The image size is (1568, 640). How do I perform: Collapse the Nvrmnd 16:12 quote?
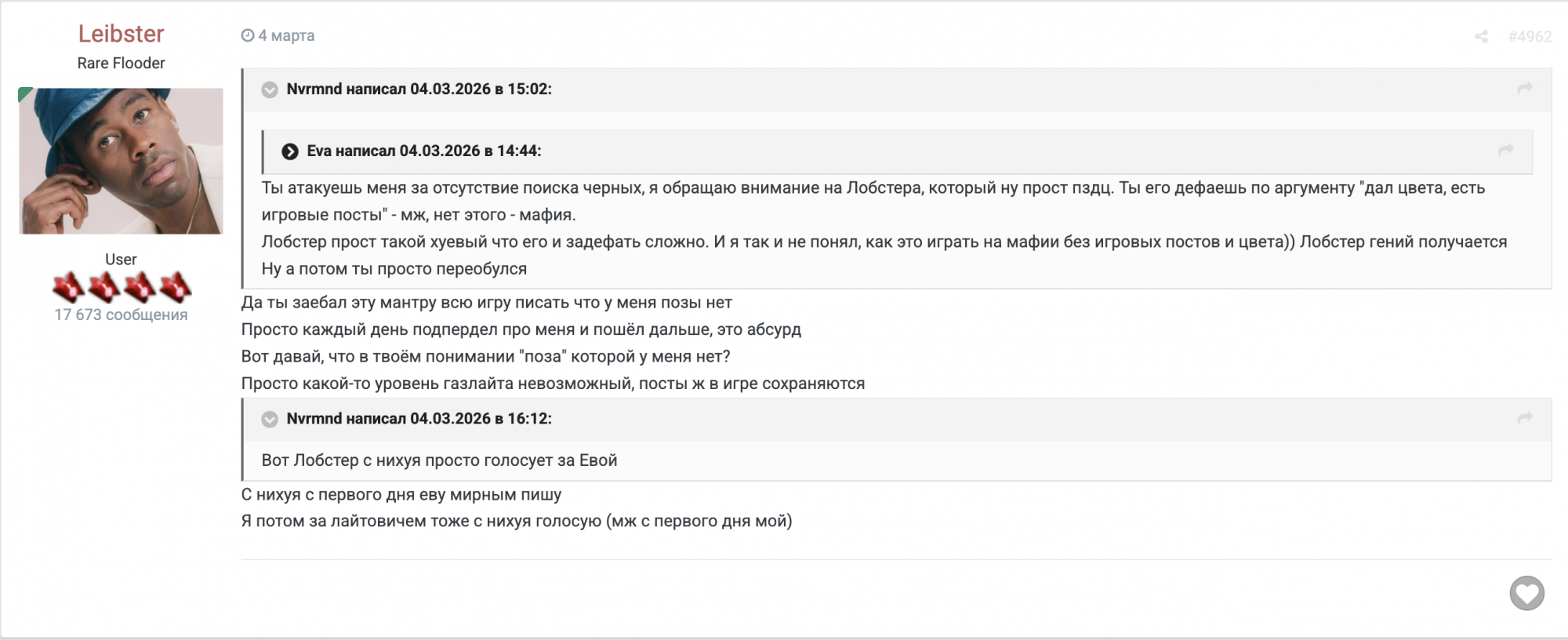[270, 419]
